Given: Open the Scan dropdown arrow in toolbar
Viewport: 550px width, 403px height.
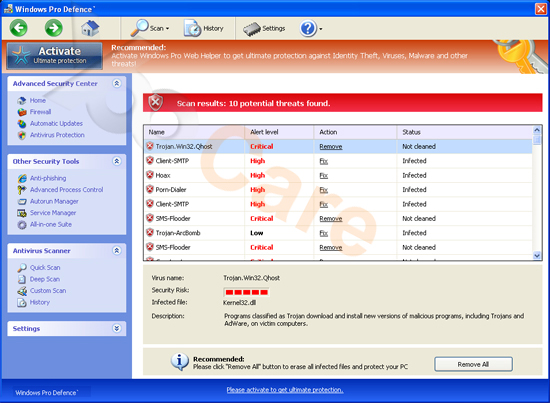Looking at the screenshot, I should [x=168, y=29].
